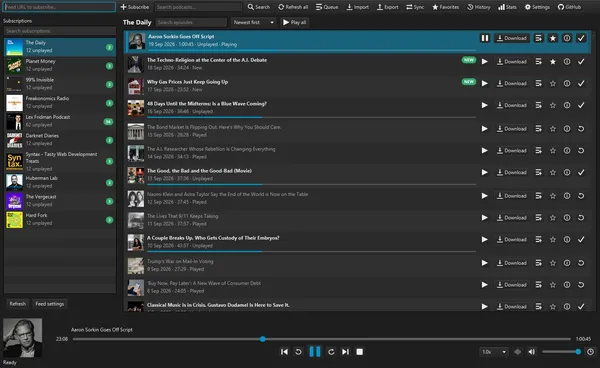
Task: Star 'Why Gas Prices Just Keep Going Up'
Action: click(553, 83)
